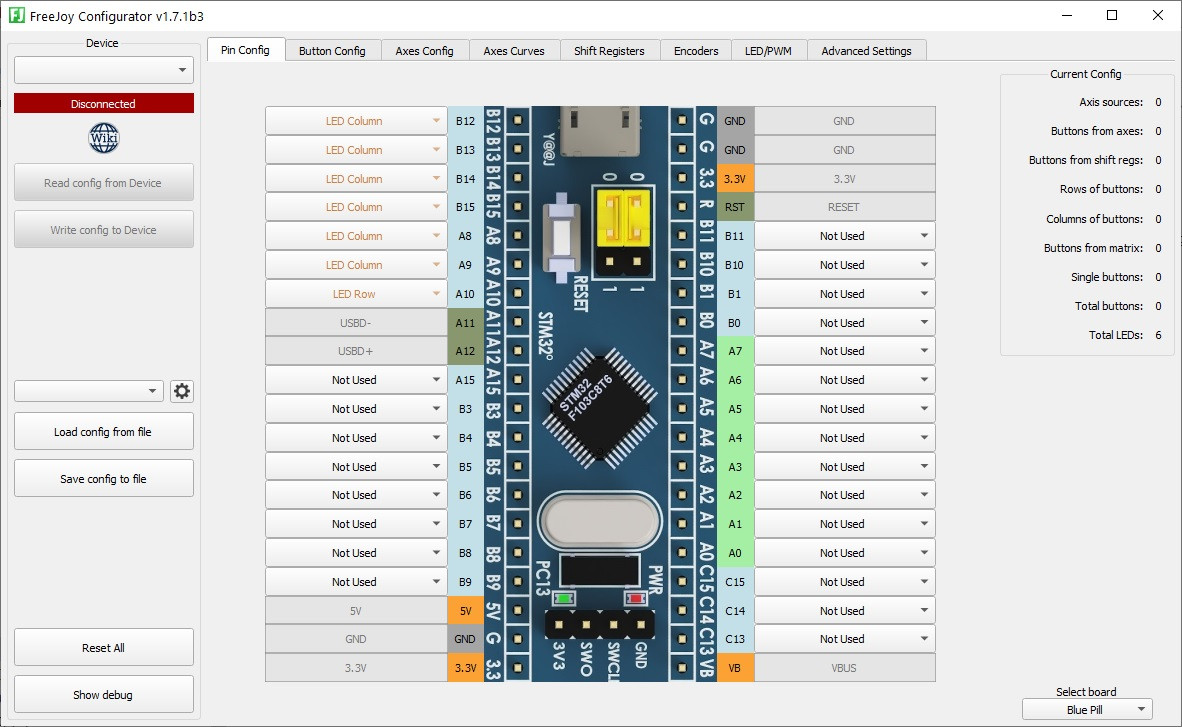Viewport: 1182px width, 727px height.
Task: Click the FreeJoy app logo in title bar
Action: (x=16, y=15)
